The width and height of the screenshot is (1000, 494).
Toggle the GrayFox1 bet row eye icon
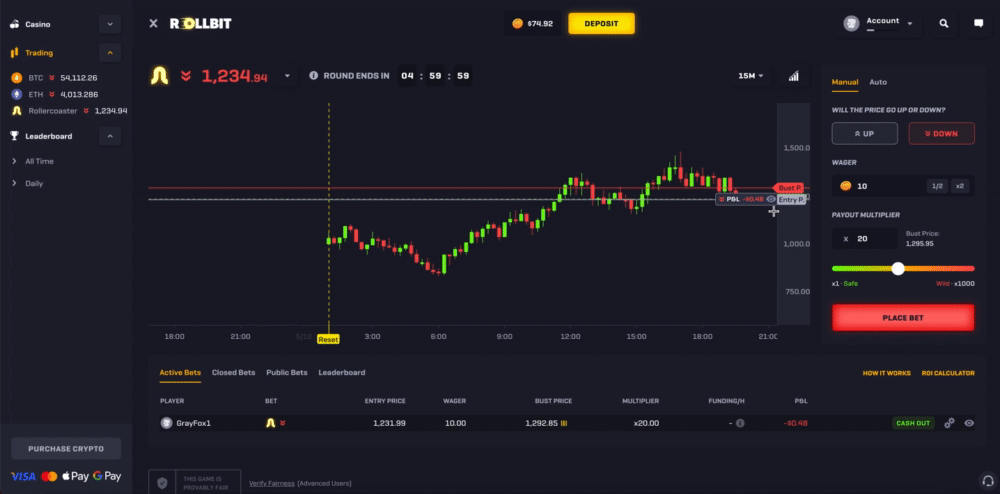[969, 423]
